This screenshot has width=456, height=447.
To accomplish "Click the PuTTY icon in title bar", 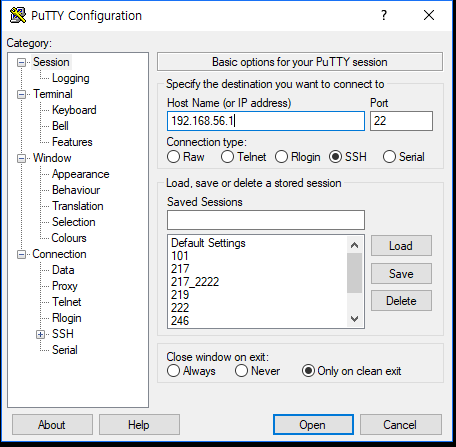I will click(18, 15).
